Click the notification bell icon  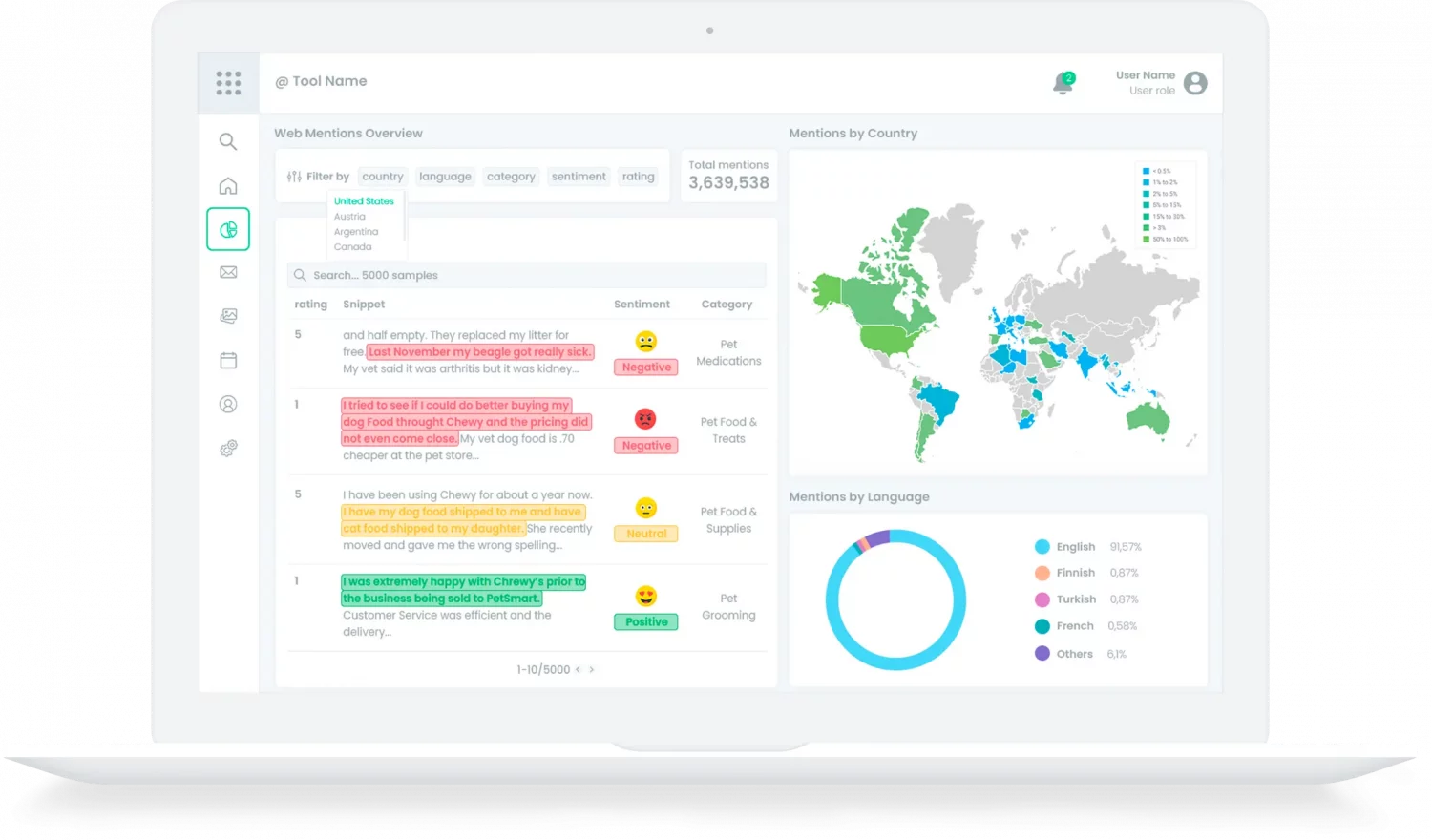1063,84
